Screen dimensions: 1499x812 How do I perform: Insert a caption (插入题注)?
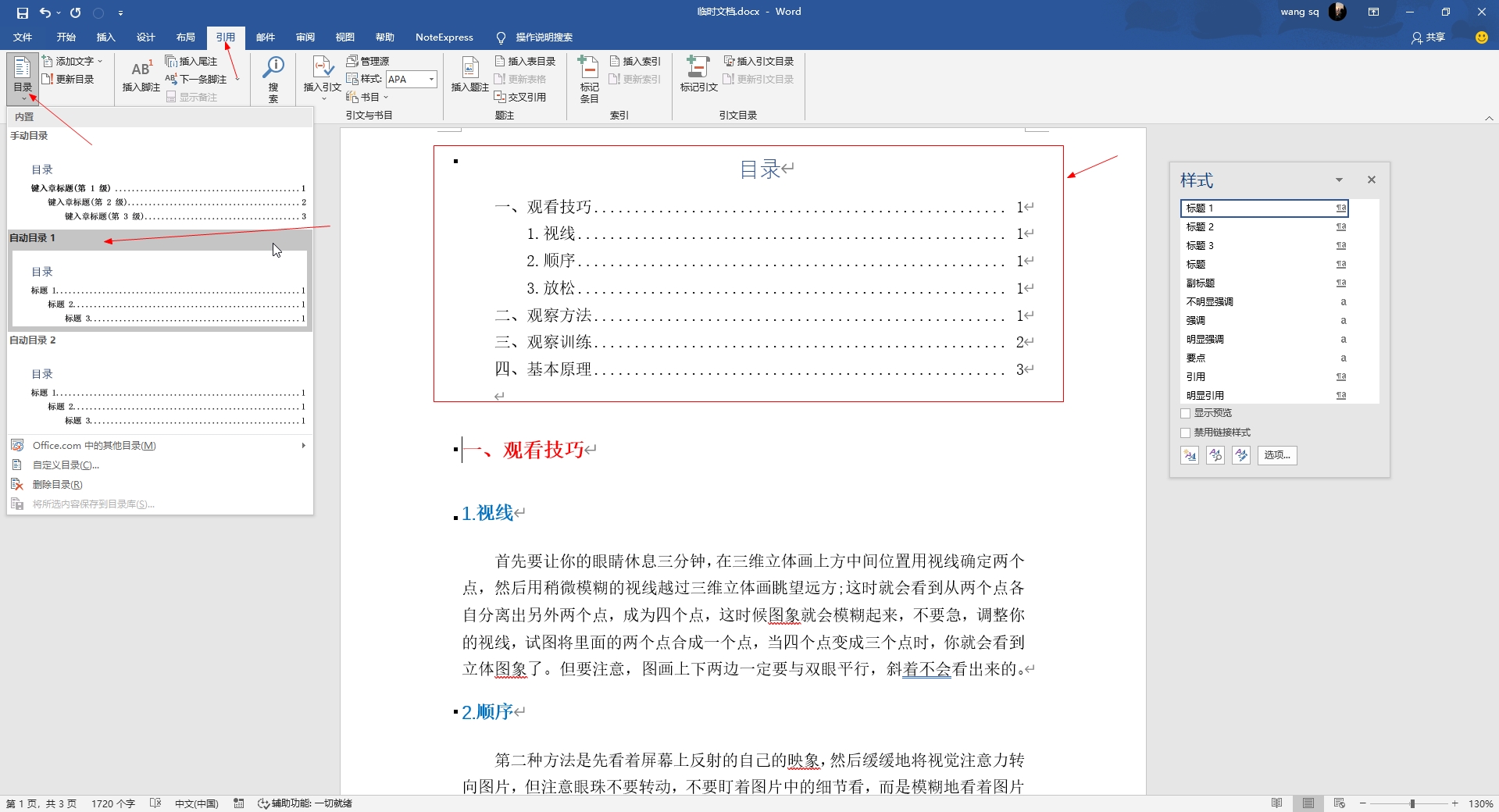point(469,76)
